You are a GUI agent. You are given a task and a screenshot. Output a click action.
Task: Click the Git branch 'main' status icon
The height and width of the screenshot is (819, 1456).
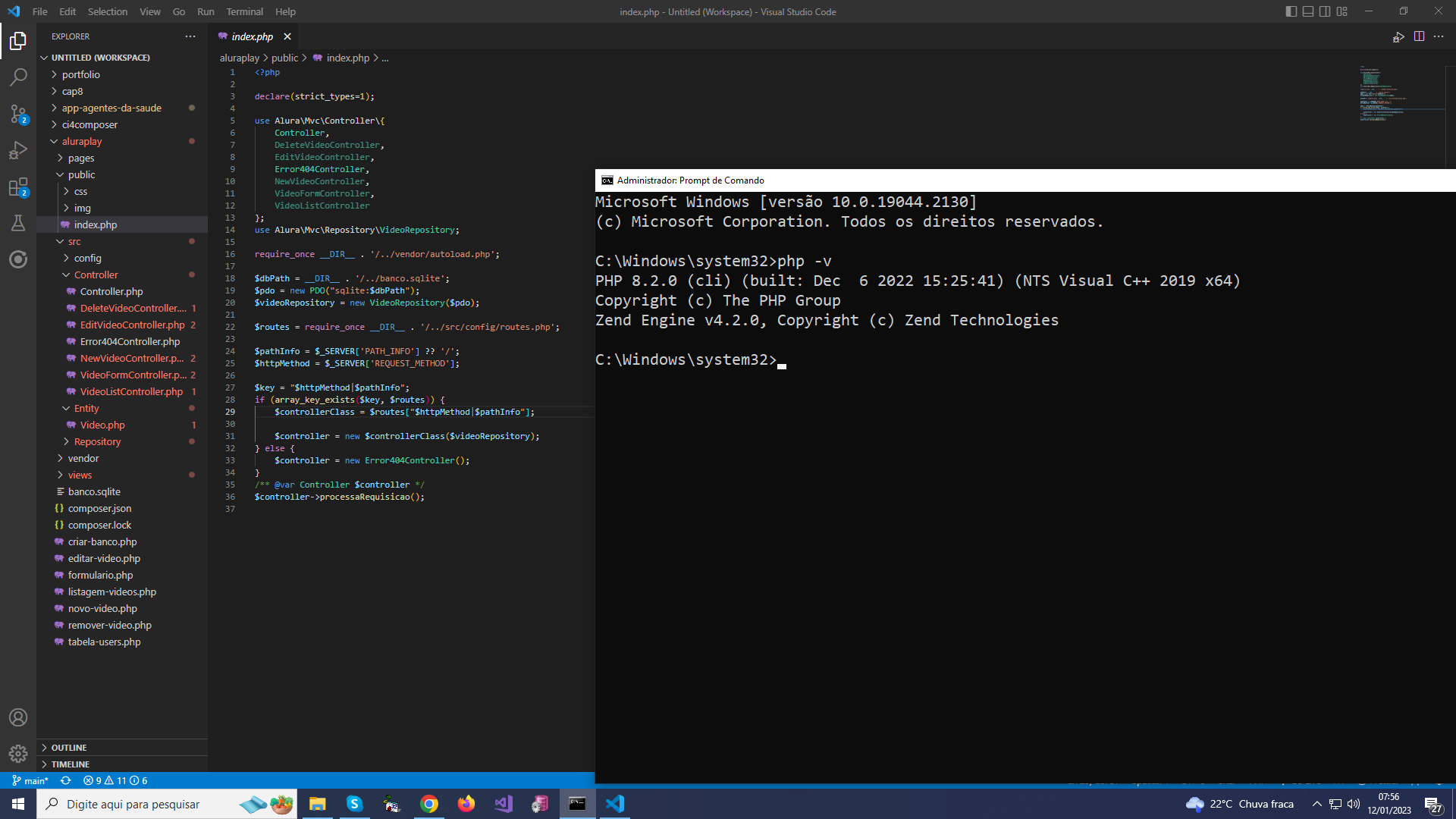(x=29, y=780)
